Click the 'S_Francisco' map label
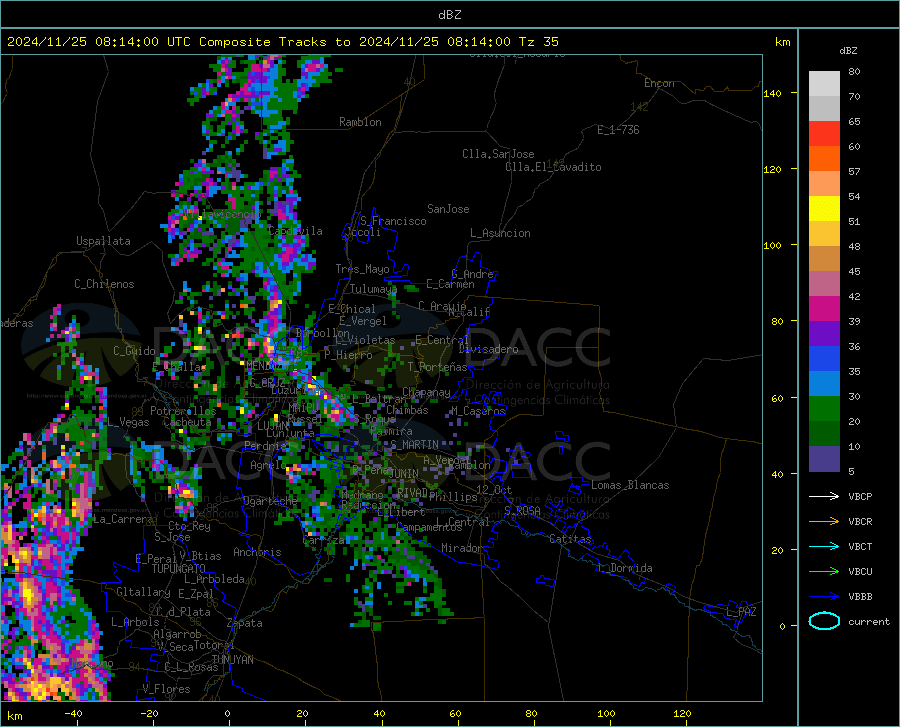 pos(393,221)
